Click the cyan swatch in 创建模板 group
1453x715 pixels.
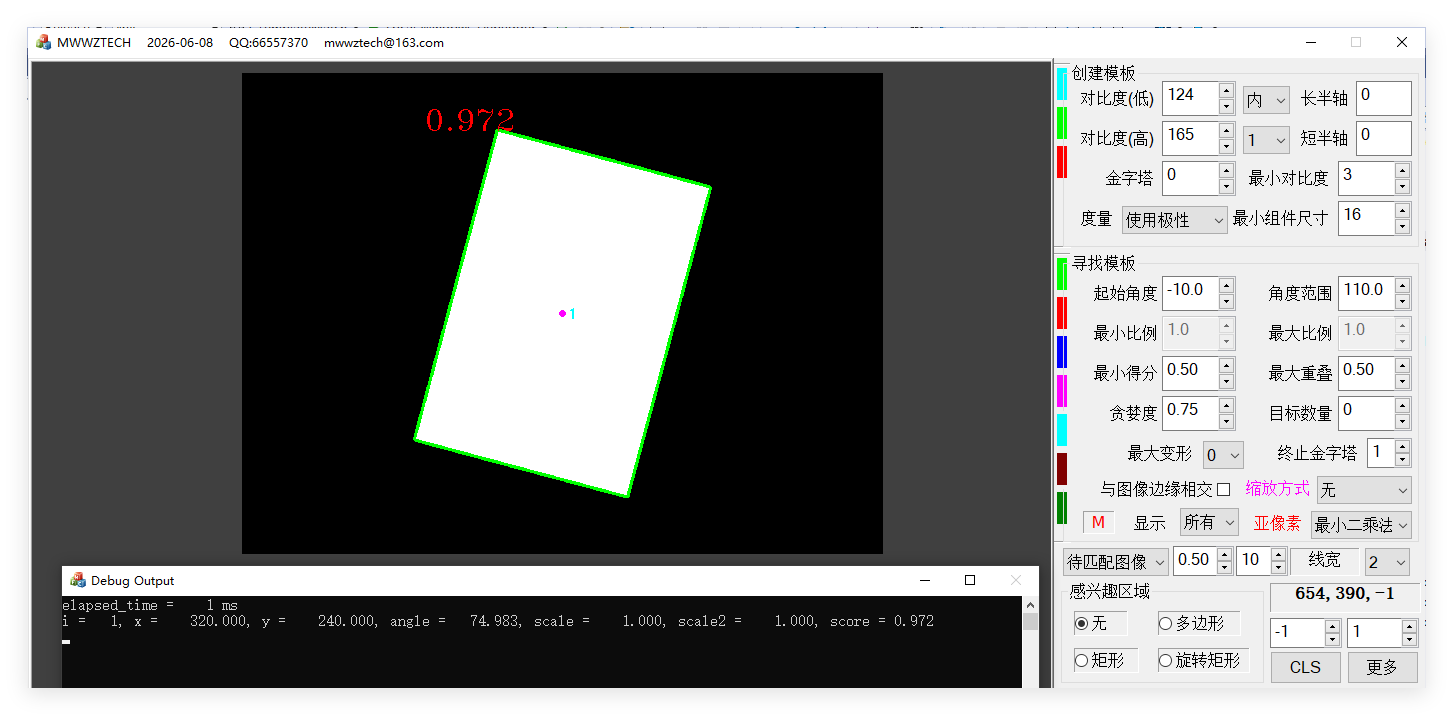pos(1062,84)
